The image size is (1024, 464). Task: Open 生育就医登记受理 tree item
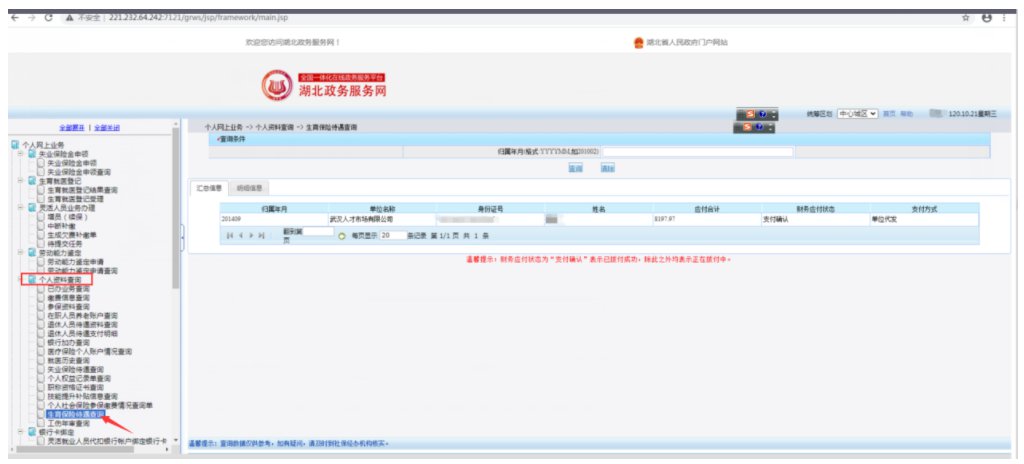[x=74, y=199]
